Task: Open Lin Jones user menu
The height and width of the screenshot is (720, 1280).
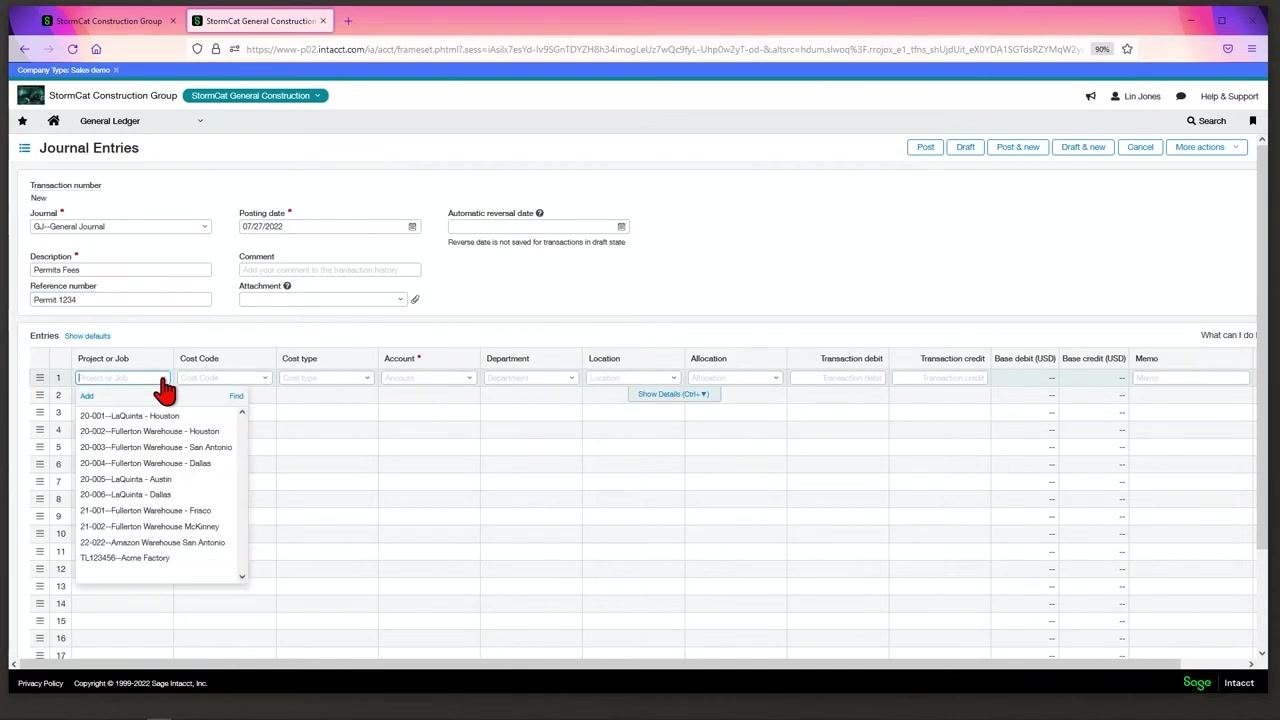Action: click(x=1136, y=96)
